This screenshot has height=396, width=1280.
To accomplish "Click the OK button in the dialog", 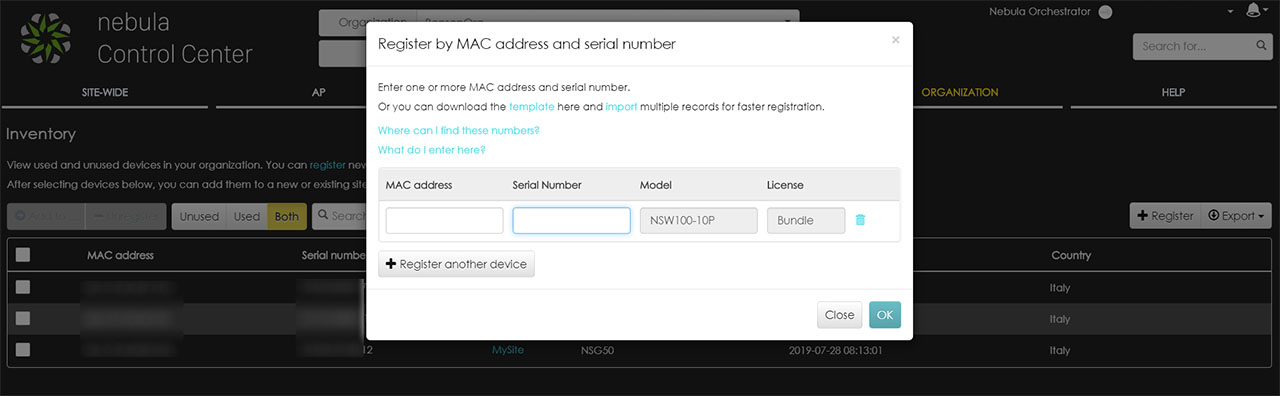I will [885, 315].
